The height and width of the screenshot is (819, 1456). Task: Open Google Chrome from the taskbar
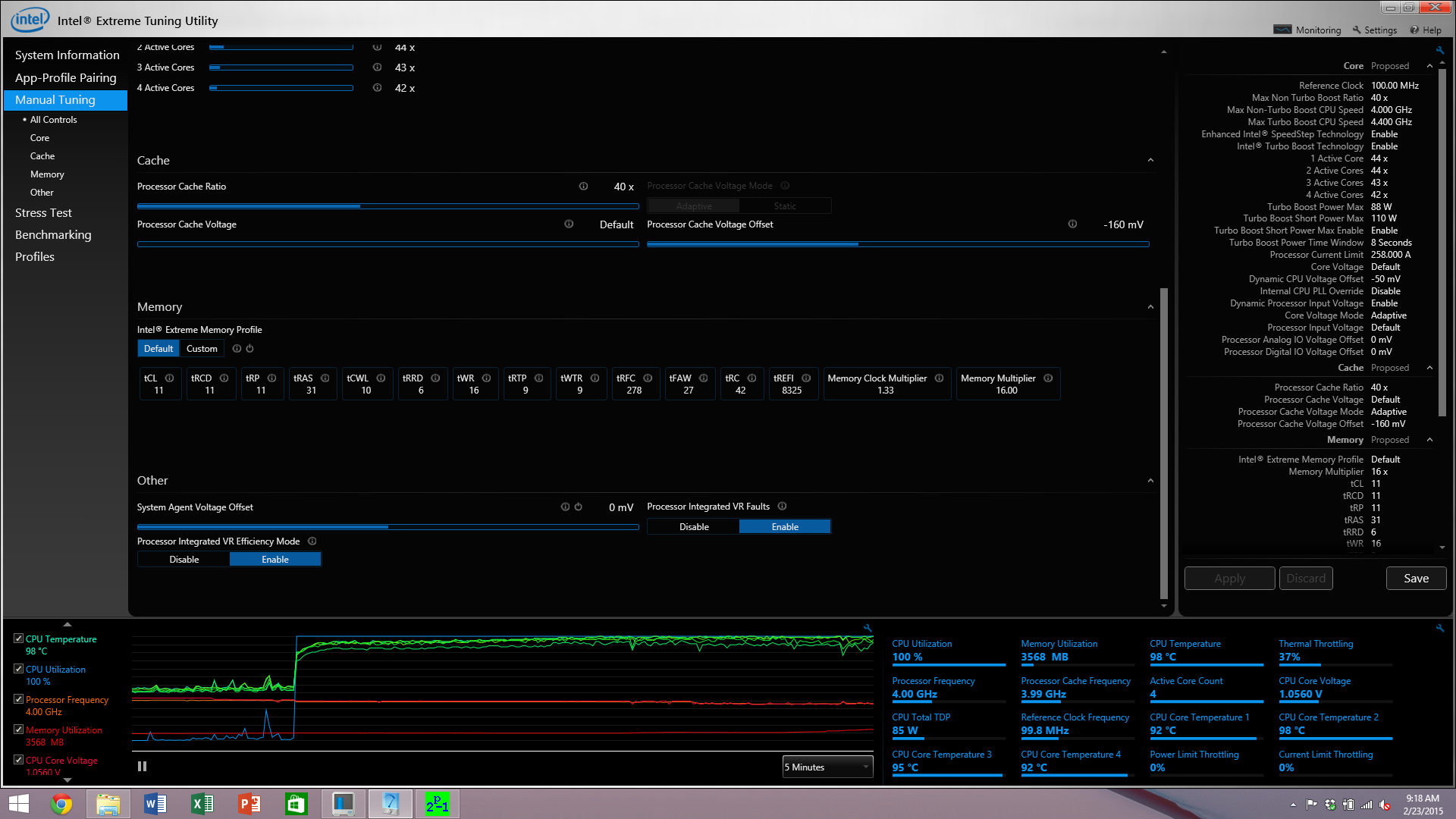(x=61, y=804)
